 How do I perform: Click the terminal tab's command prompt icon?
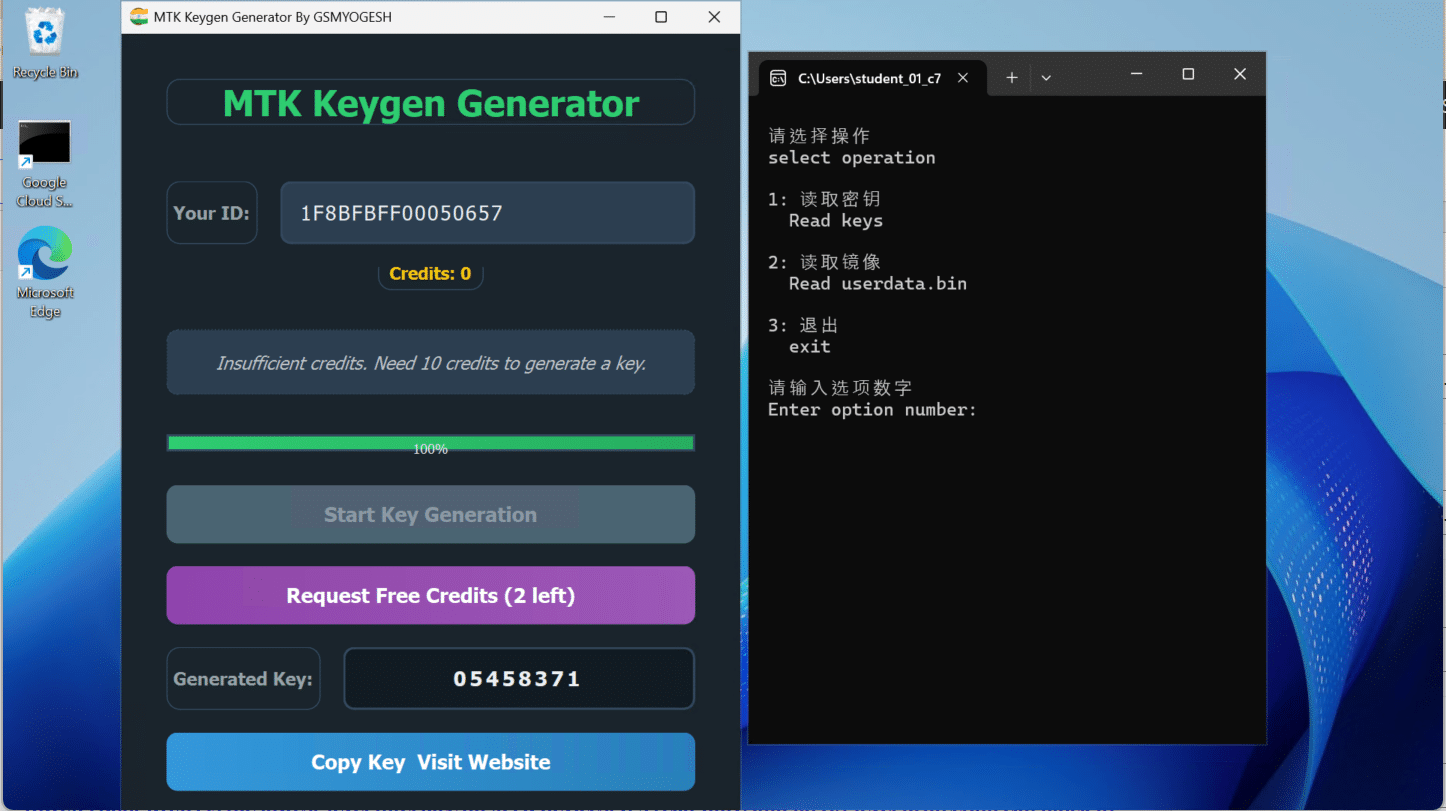(x=778, y=78)
